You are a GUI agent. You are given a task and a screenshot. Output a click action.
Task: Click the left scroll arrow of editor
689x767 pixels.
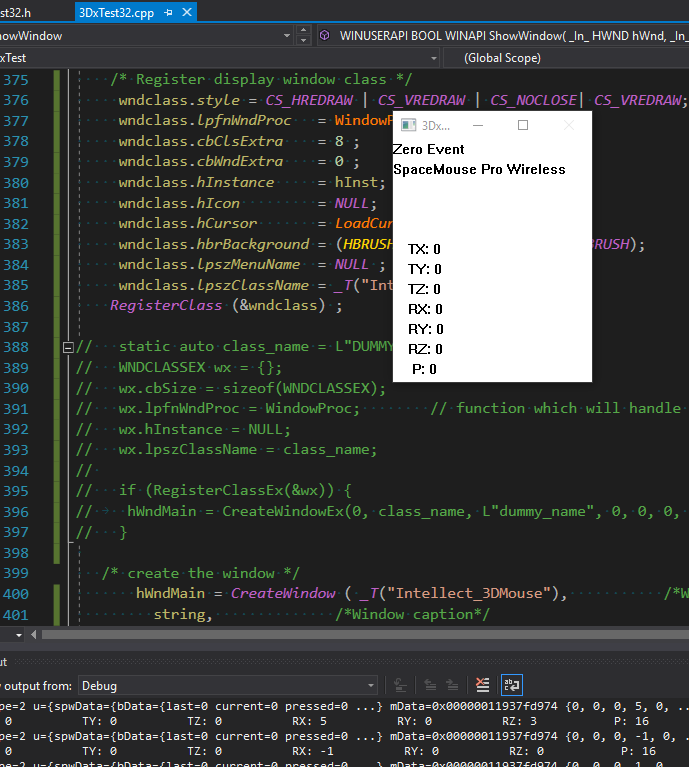click(x=33, y=634)
